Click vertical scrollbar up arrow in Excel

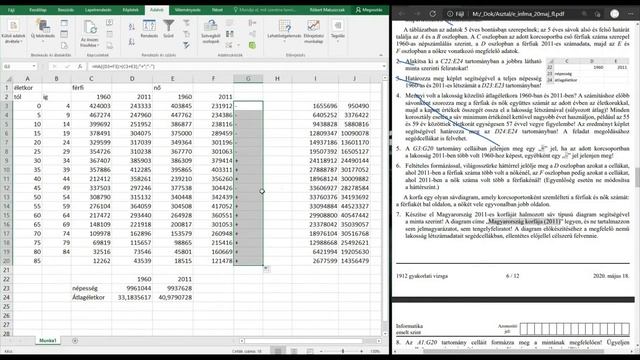[x=385, y=78]
